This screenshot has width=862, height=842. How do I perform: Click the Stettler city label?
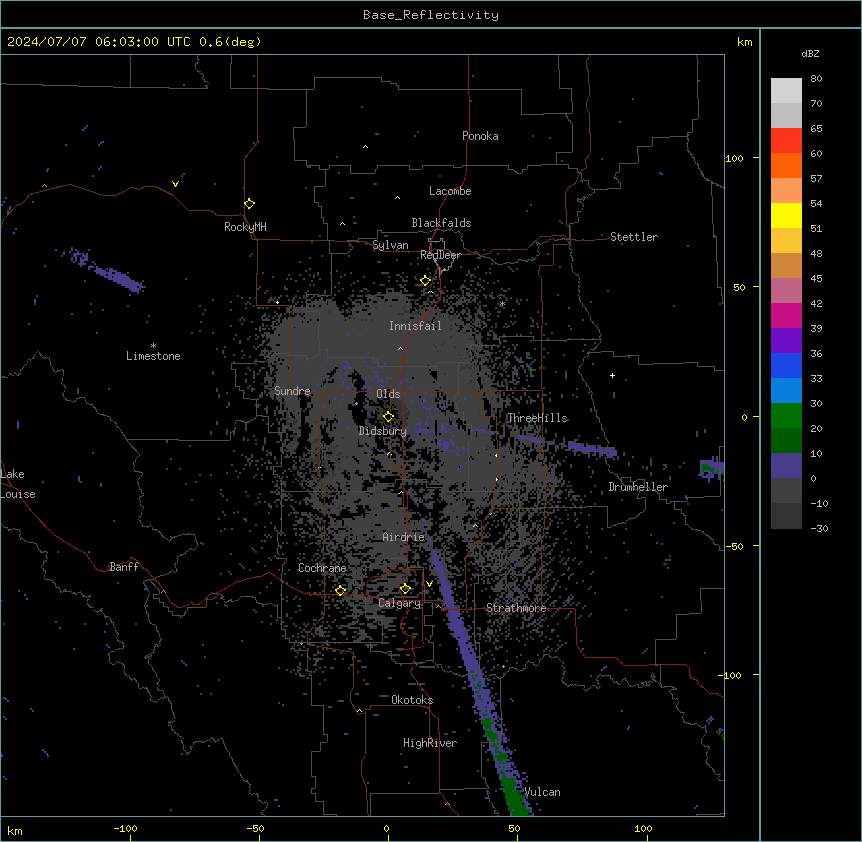[x=634, y=237]
